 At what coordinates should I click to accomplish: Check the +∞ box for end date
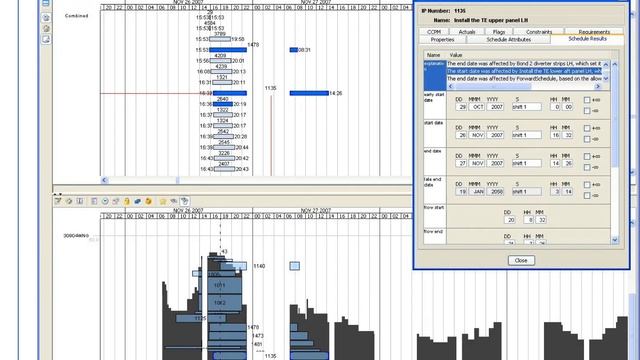(587, 156)
